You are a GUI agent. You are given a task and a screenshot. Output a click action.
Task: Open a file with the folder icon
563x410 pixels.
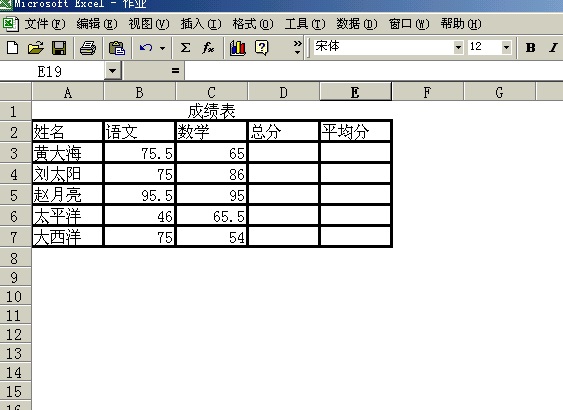click(x=36, y=47)
